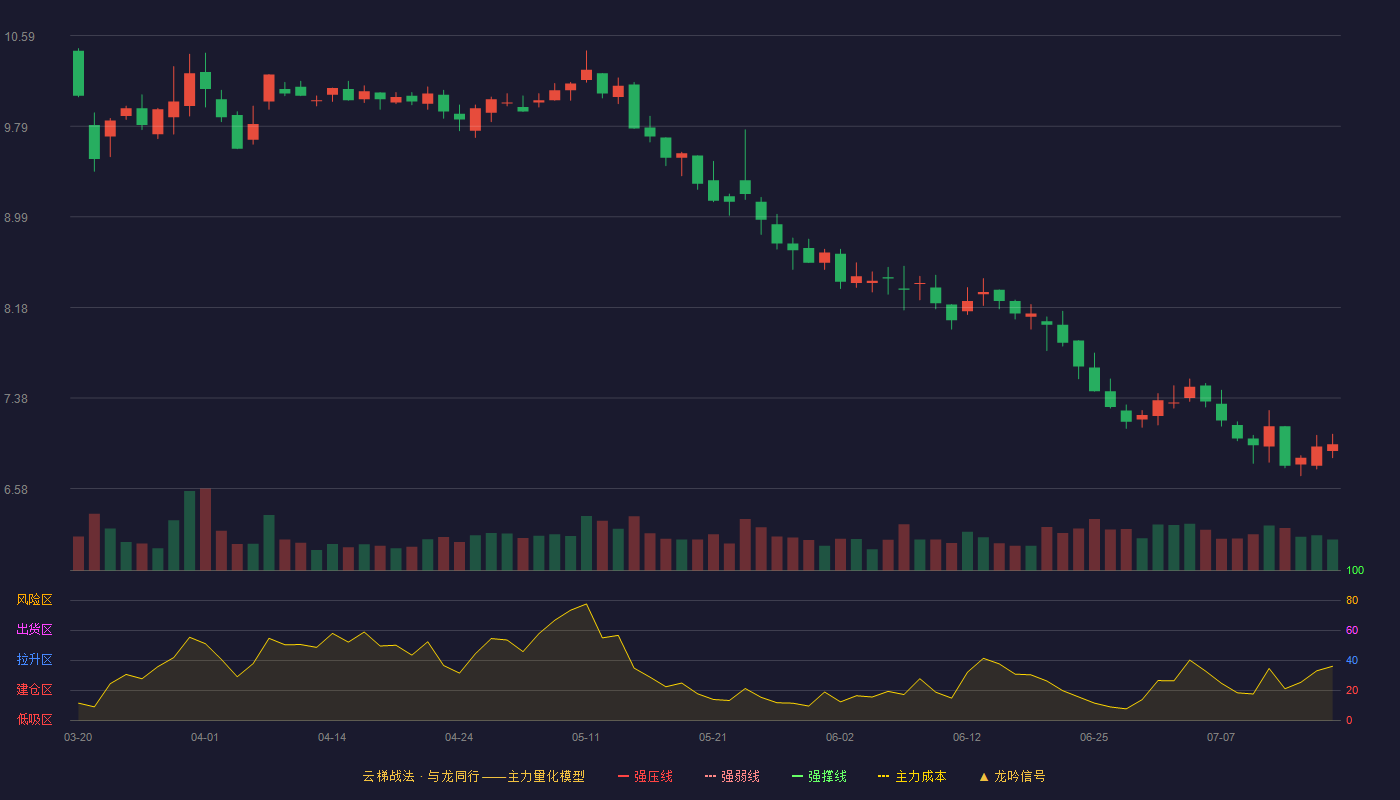Click the 拉升区 zone label

coord(34,660)
